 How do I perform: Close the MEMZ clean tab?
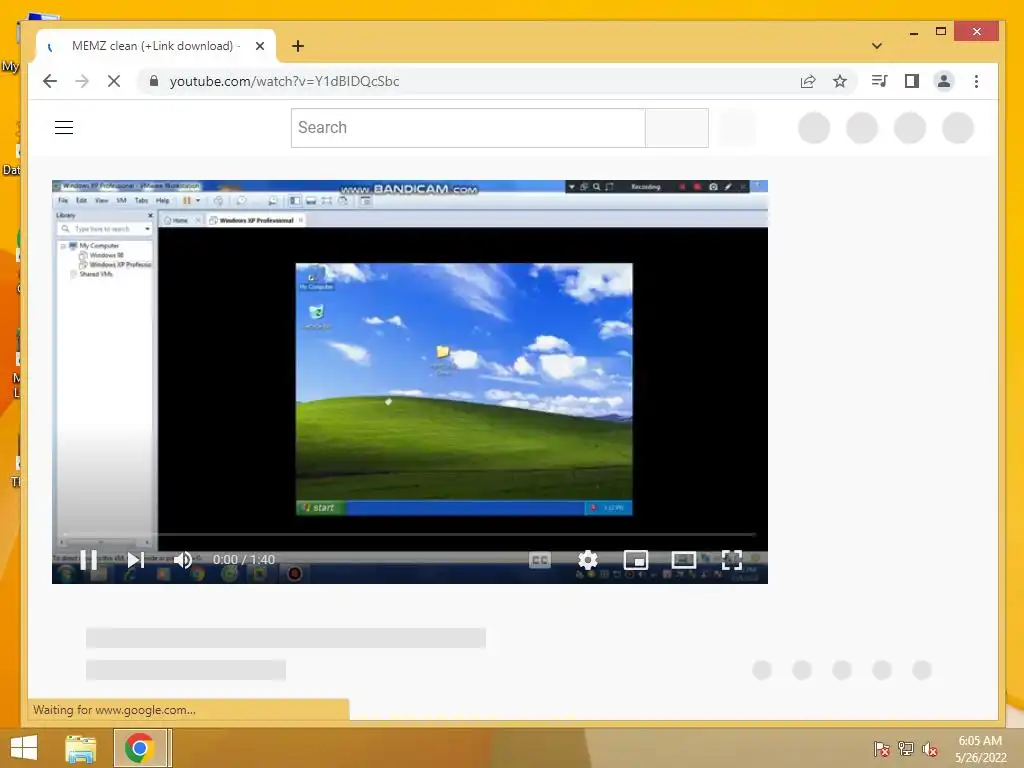(x=260, y=46)
